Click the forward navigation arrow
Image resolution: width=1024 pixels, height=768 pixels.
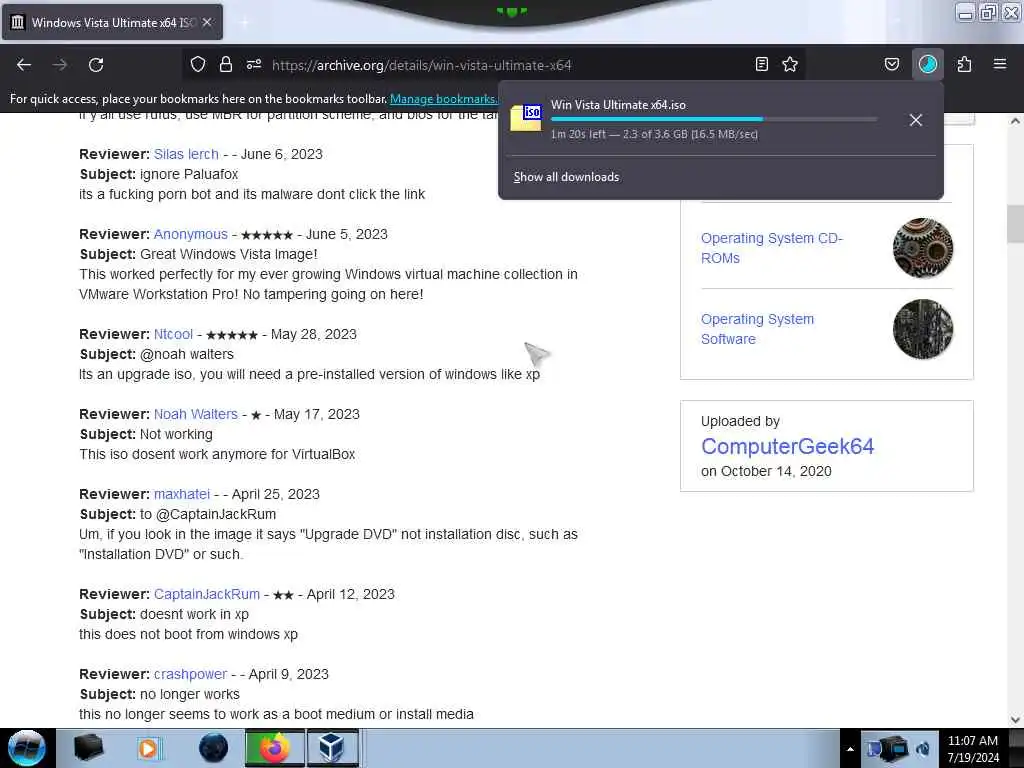60,65
